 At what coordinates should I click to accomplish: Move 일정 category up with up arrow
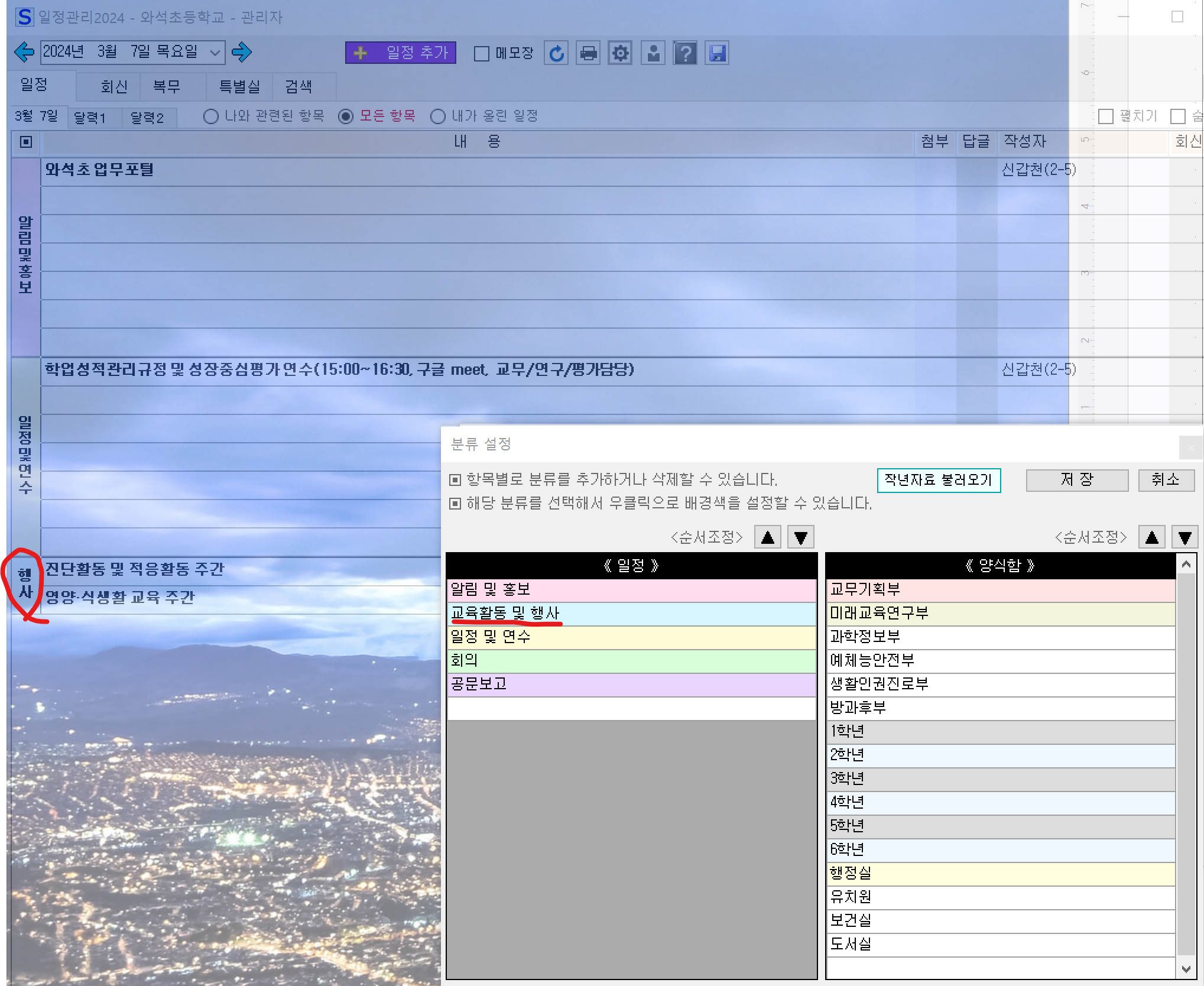pos(768,537)
